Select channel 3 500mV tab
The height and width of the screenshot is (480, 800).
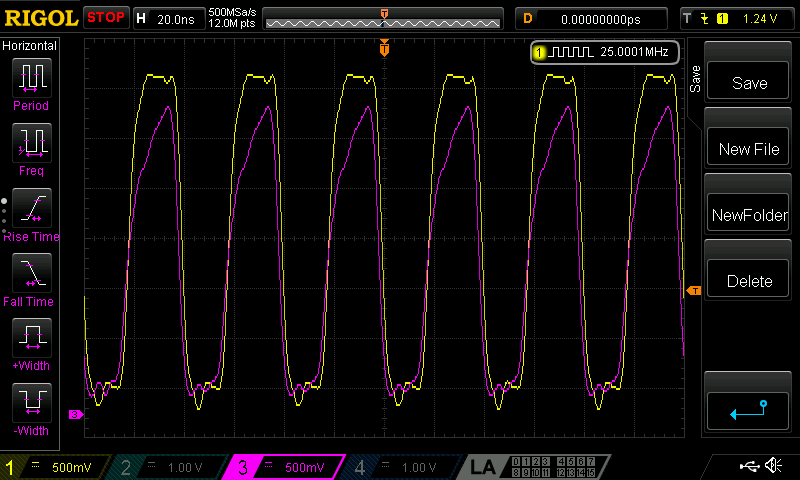pos(285,467)
